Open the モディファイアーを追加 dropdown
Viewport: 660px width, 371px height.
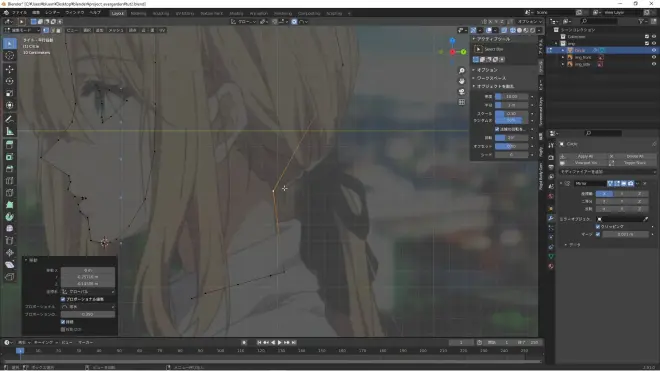point(607,172)
